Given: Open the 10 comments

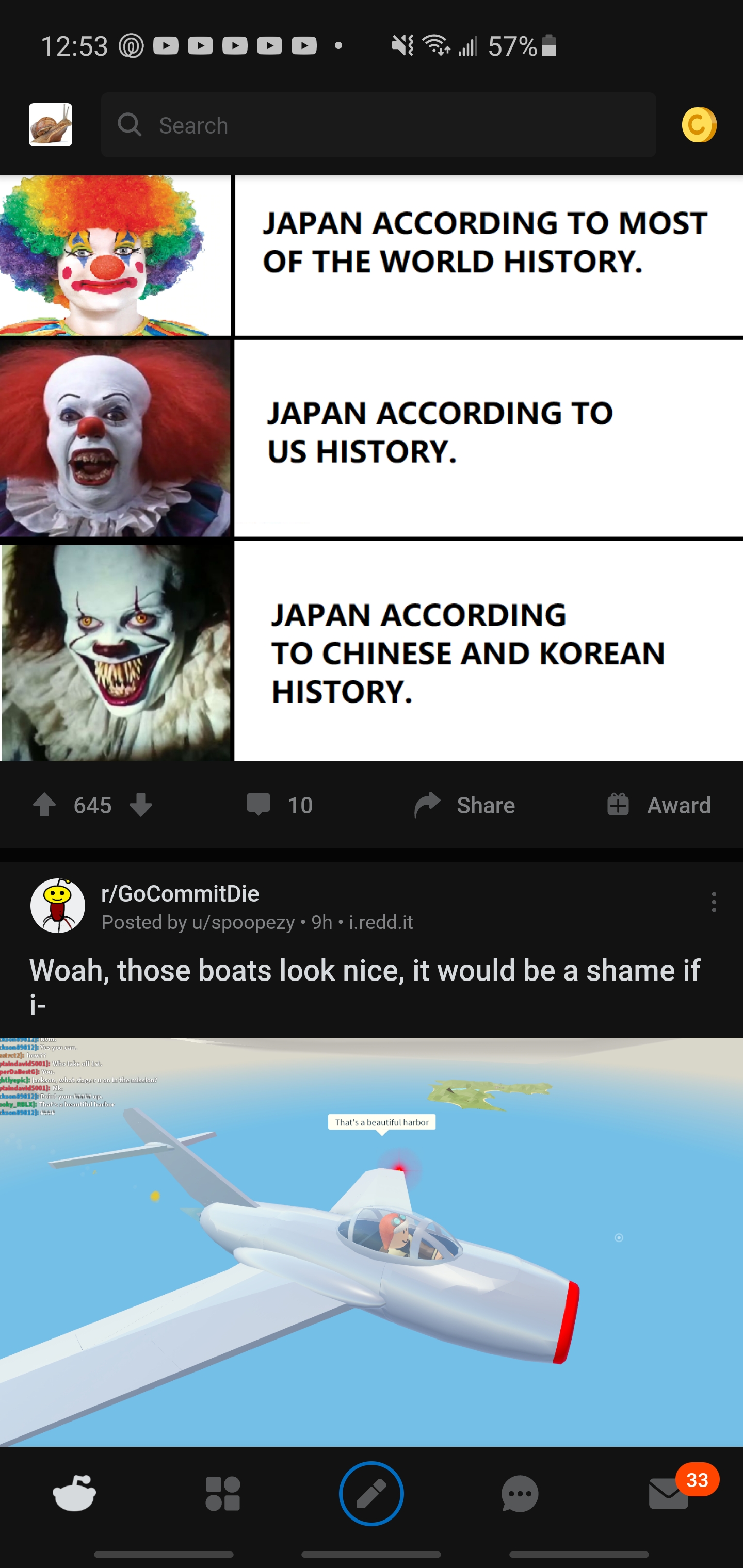Looking at the screenshot, I should click(280, 805).
